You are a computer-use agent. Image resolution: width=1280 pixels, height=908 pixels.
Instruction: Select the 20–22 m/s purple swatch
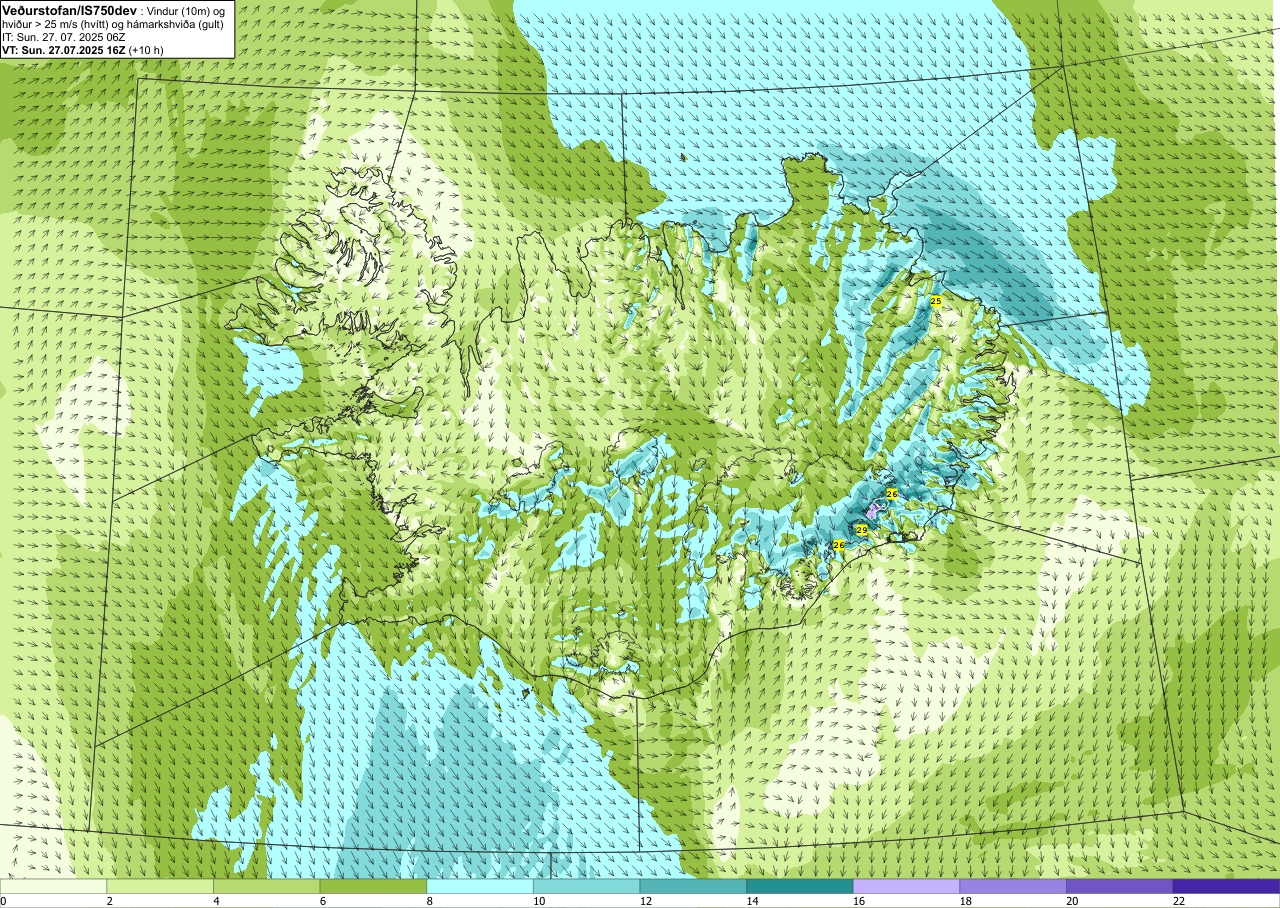(1120, 886)
